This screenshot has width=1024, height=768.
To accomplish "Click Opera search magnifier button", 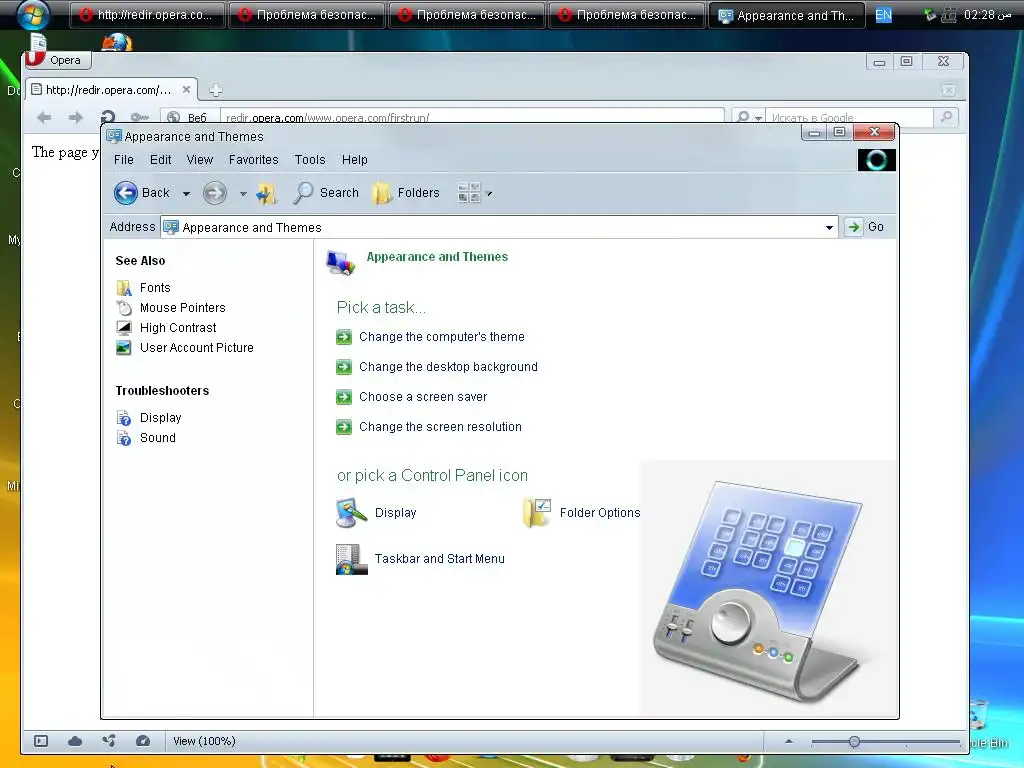I will [x=946, y=117].
